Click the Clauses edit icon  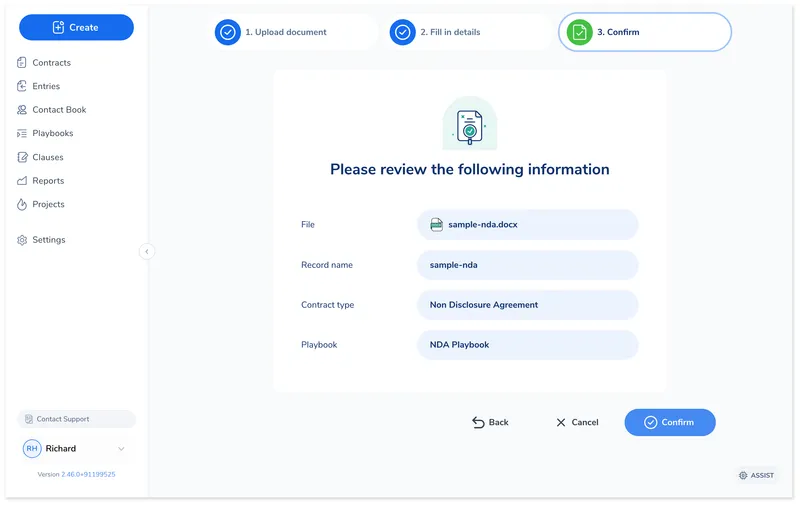tap(22, 157)
